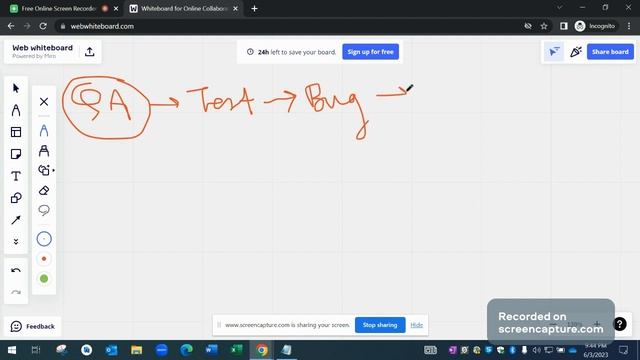
Task: Open File Explorer from the taskbar
Action: (136, 350)
